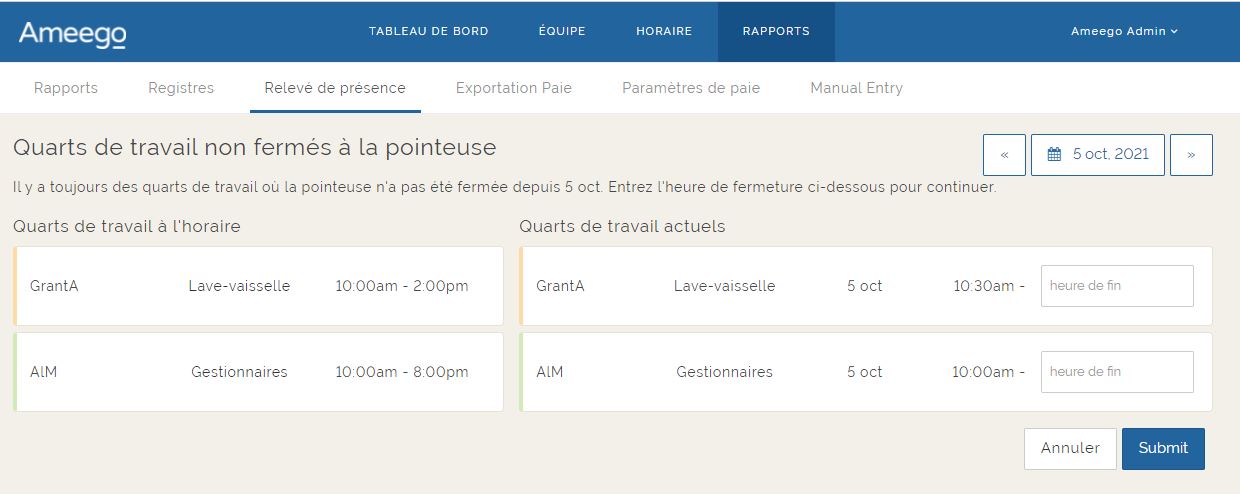Open the Rapports top menu
Viewport: 1240px width, 494px height.
(776, 31)
